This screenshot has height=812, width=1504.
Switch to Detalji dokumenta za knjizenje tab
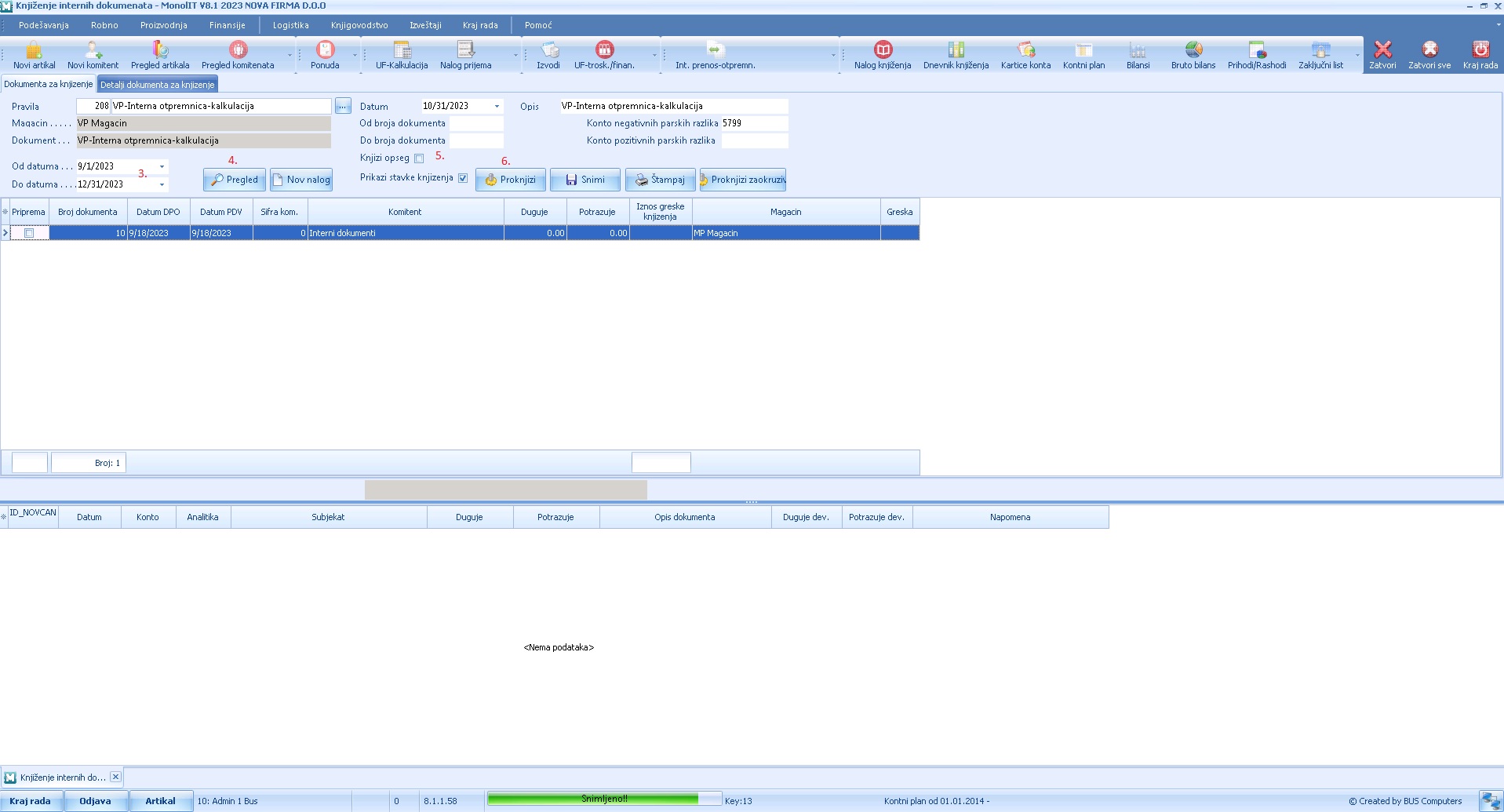click(x=157, y=85)
